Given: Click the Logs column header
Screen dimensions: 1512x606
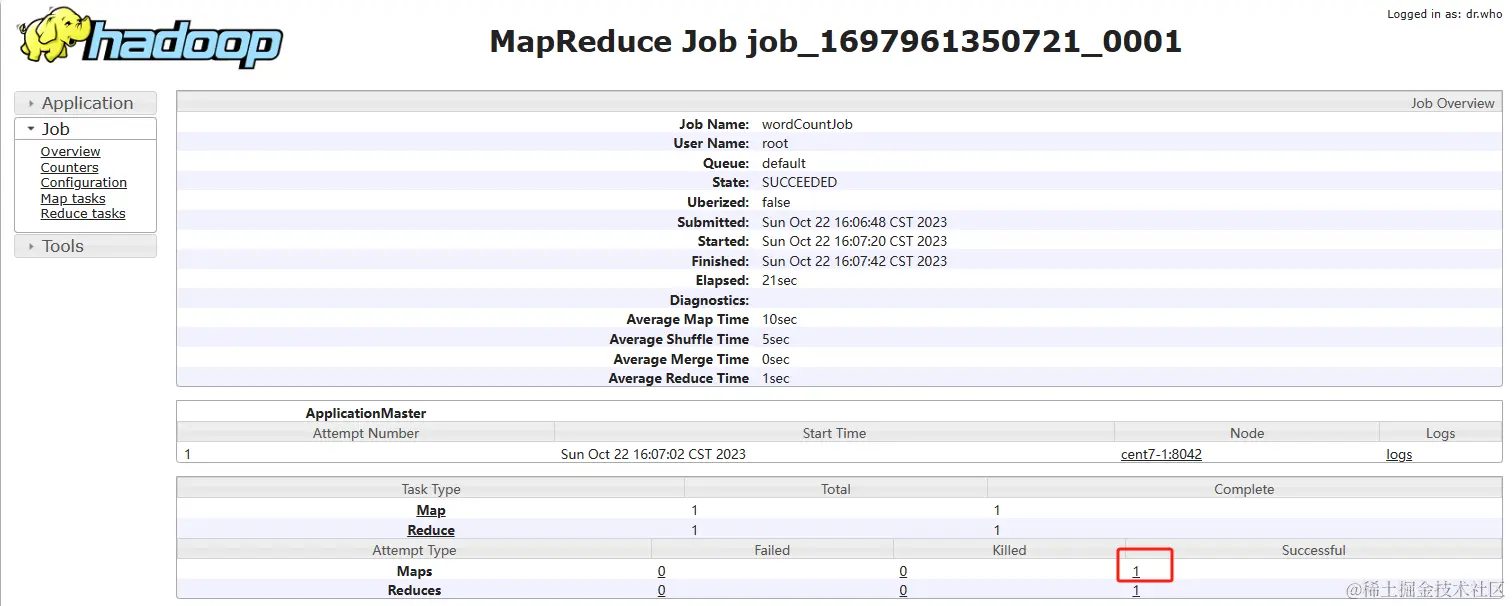Looking at the screenshot, I should tap(1440, 433).
